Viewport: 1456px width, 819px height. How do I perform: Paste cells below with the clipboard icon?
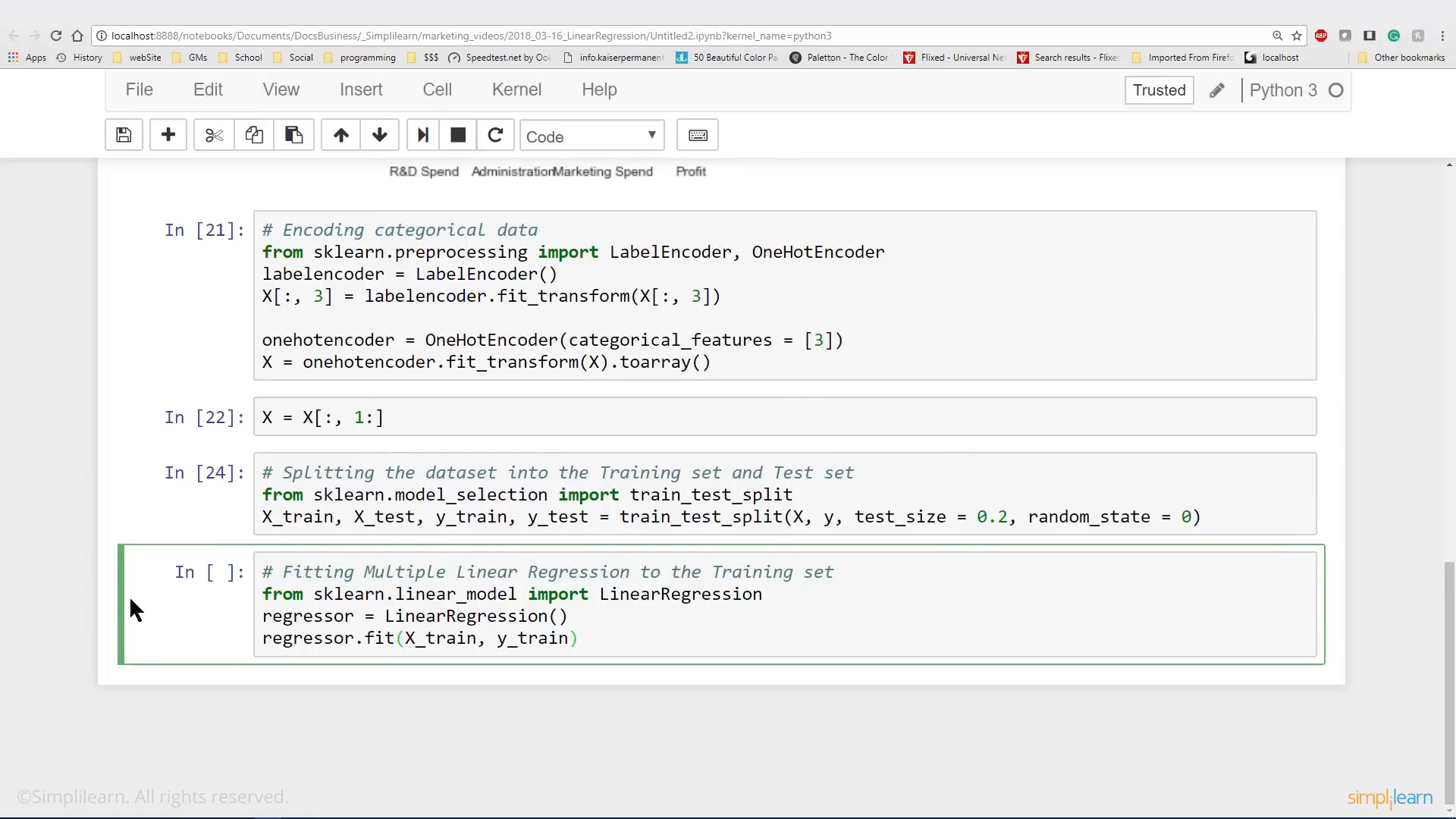pyautogui.click(x=294, y=136)
